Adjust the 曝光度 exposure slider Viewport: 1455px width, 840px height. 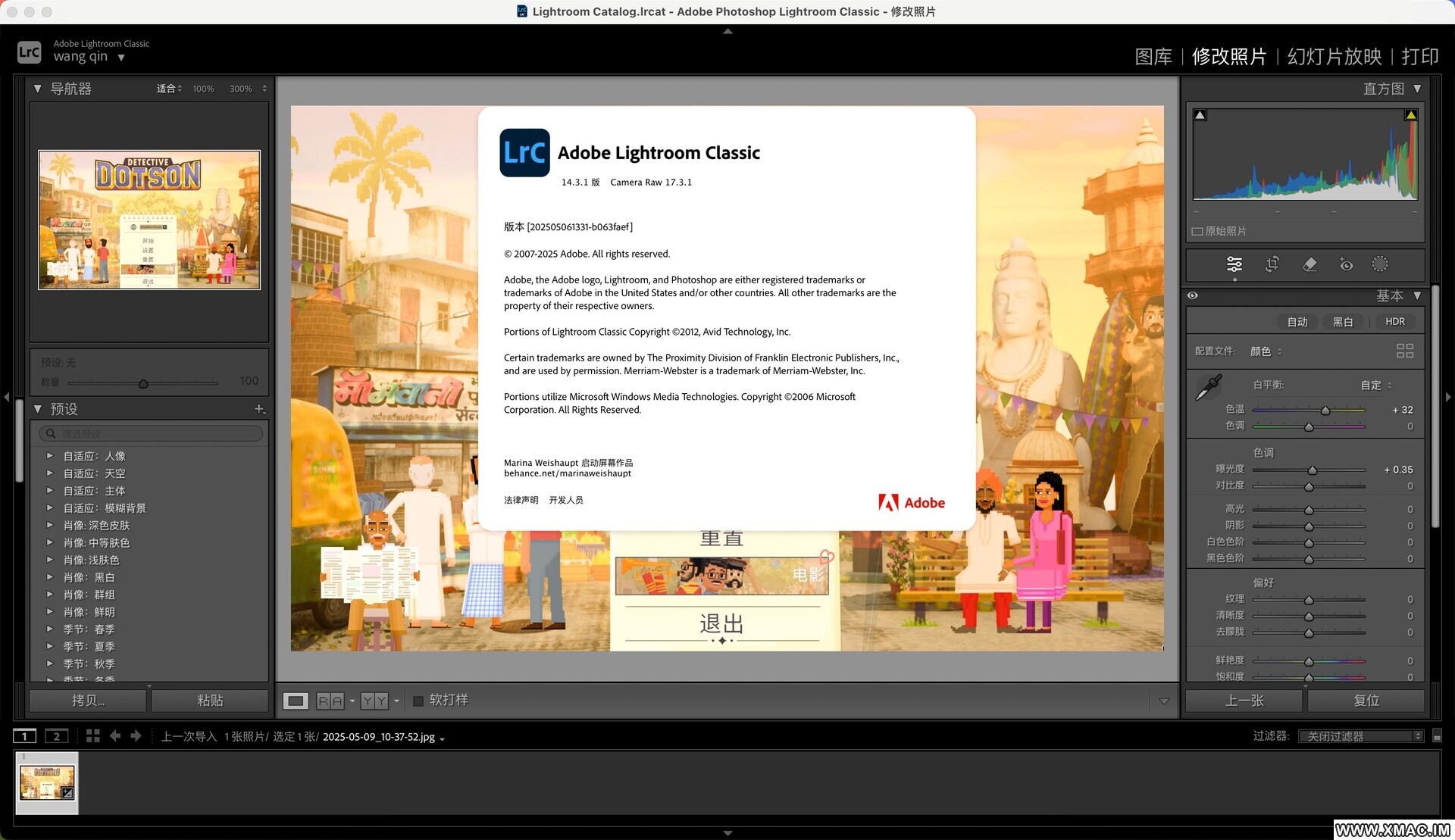1313,470
